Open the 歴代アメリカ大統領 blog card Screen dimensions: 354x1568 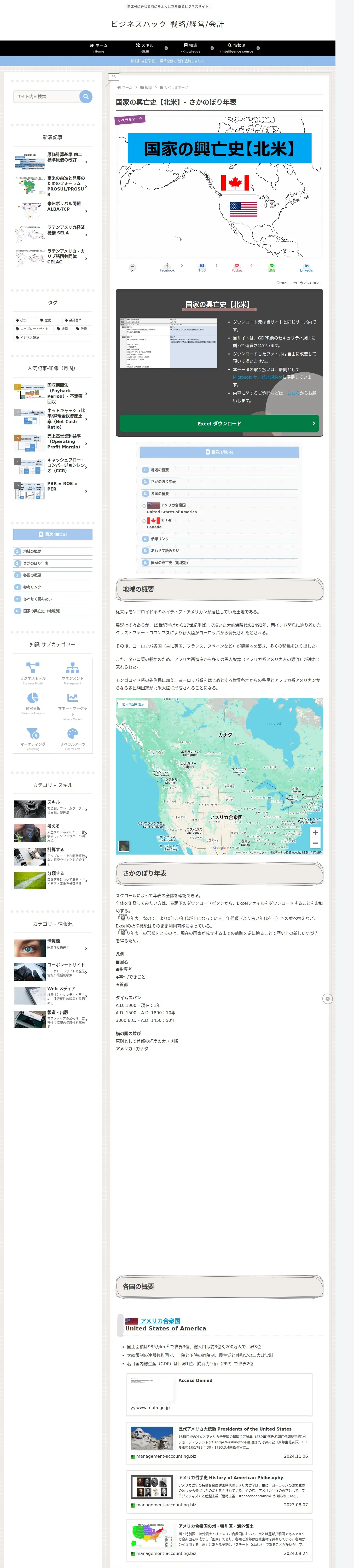coord(219,1444)
